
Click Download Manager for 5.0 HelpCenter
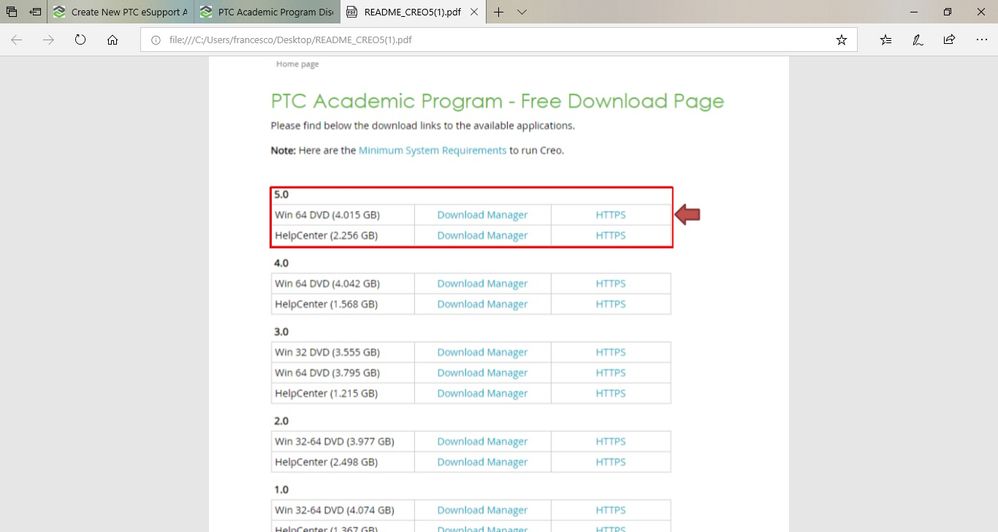482,235
